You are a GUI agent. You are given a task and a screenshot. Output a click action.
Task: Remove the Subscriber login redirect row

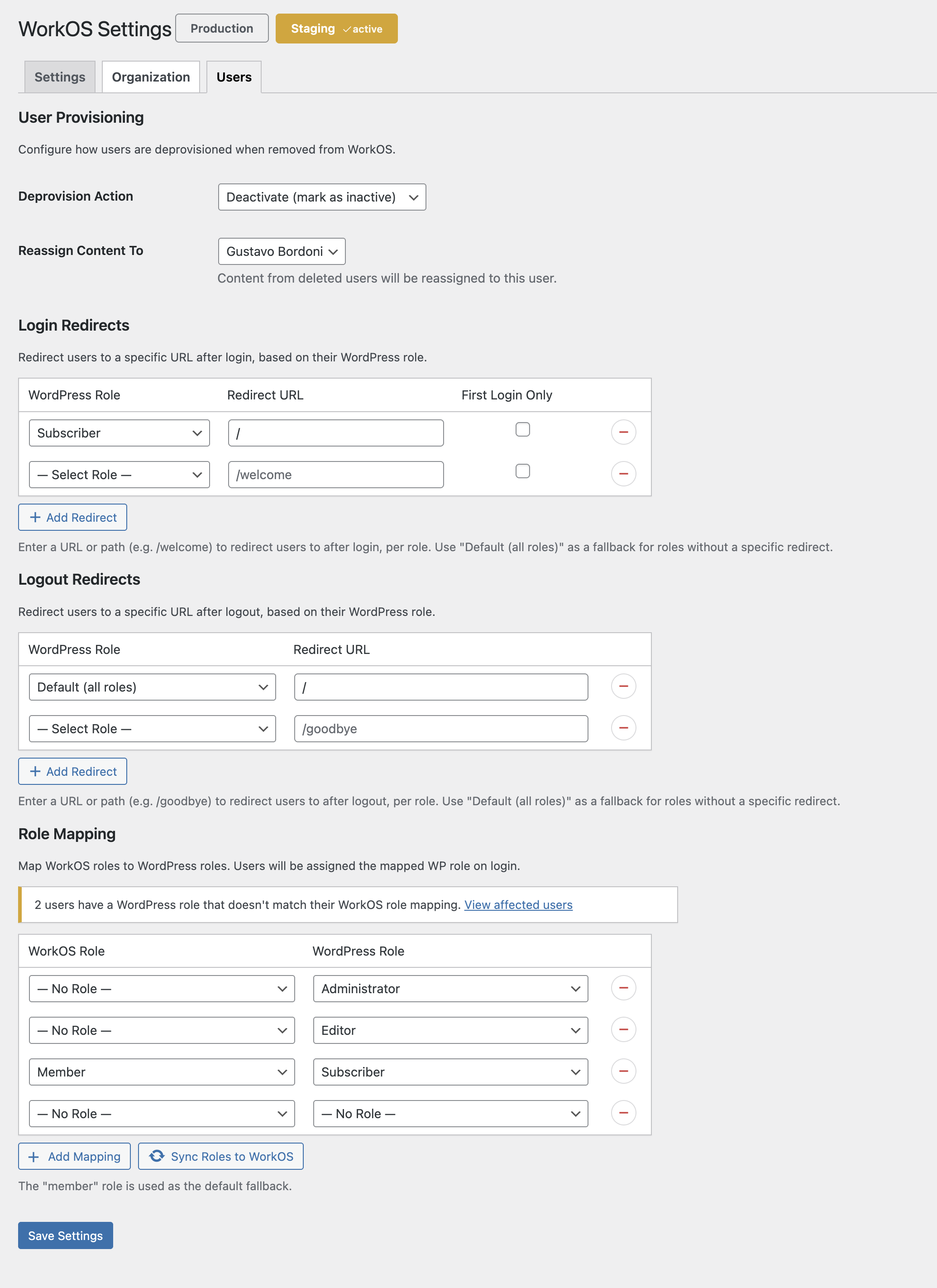[x=623, y=432]
